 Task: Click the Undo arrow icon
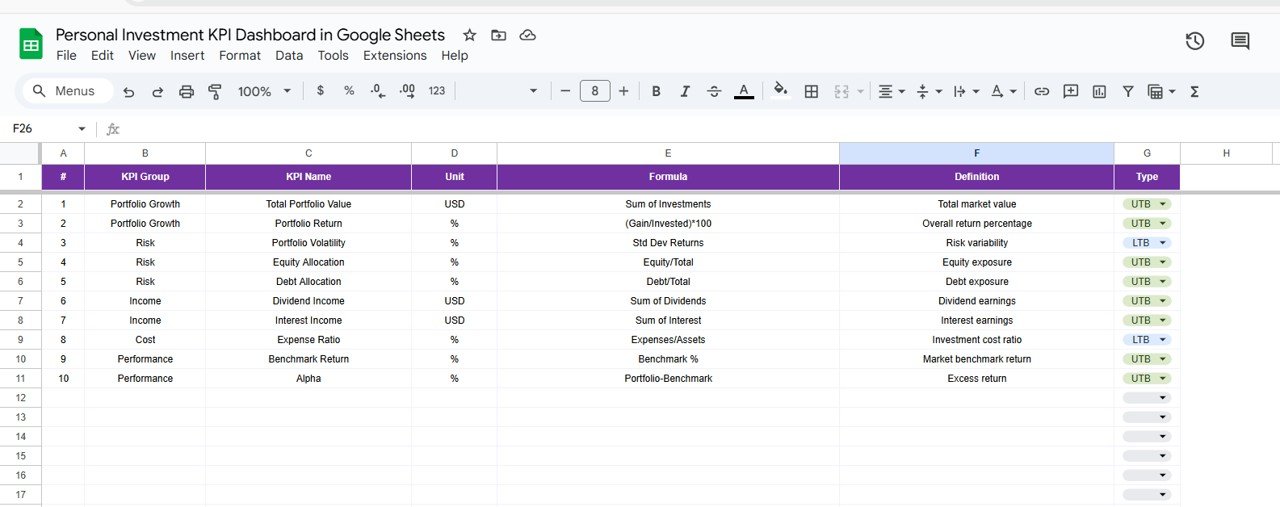(x=129, y=91)
